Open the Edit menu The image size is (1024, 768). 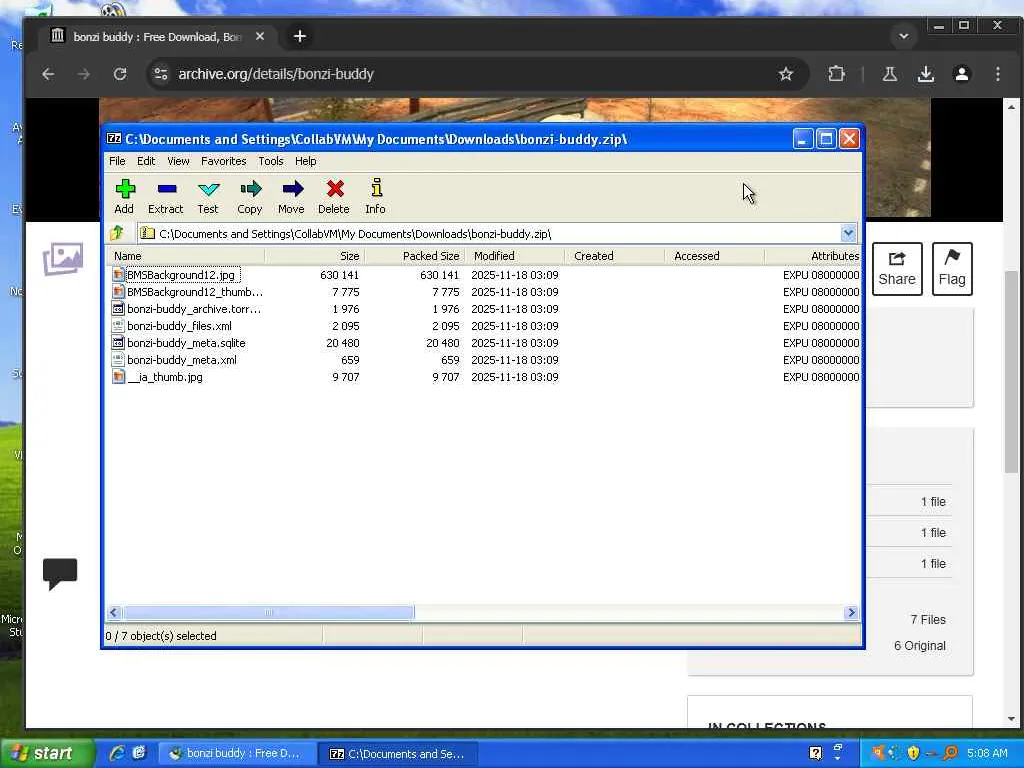pos(146,161)
